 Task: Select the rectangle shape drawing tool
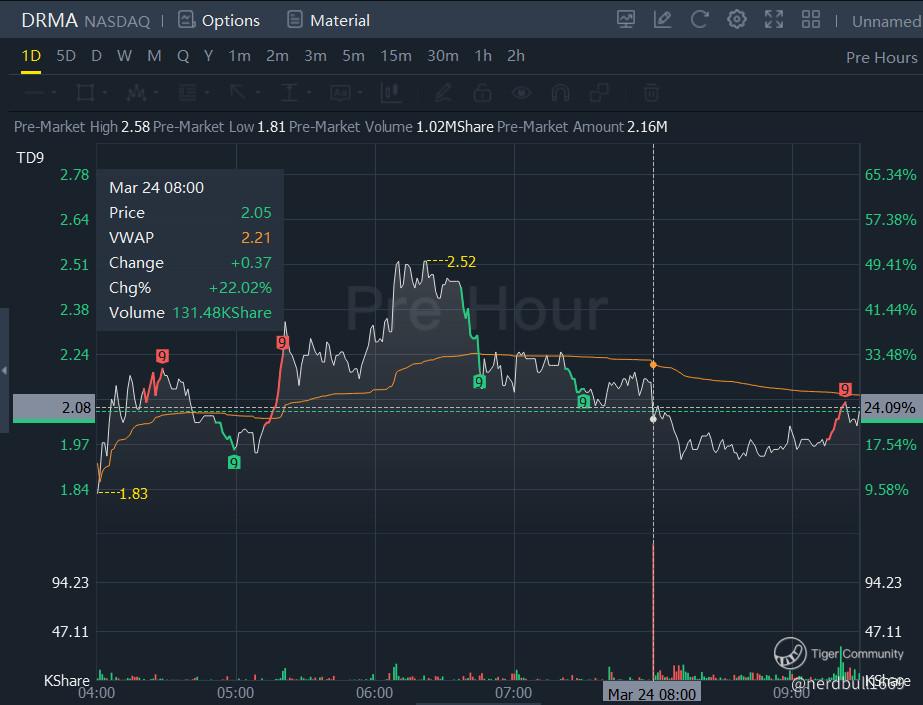click(85, 93)
